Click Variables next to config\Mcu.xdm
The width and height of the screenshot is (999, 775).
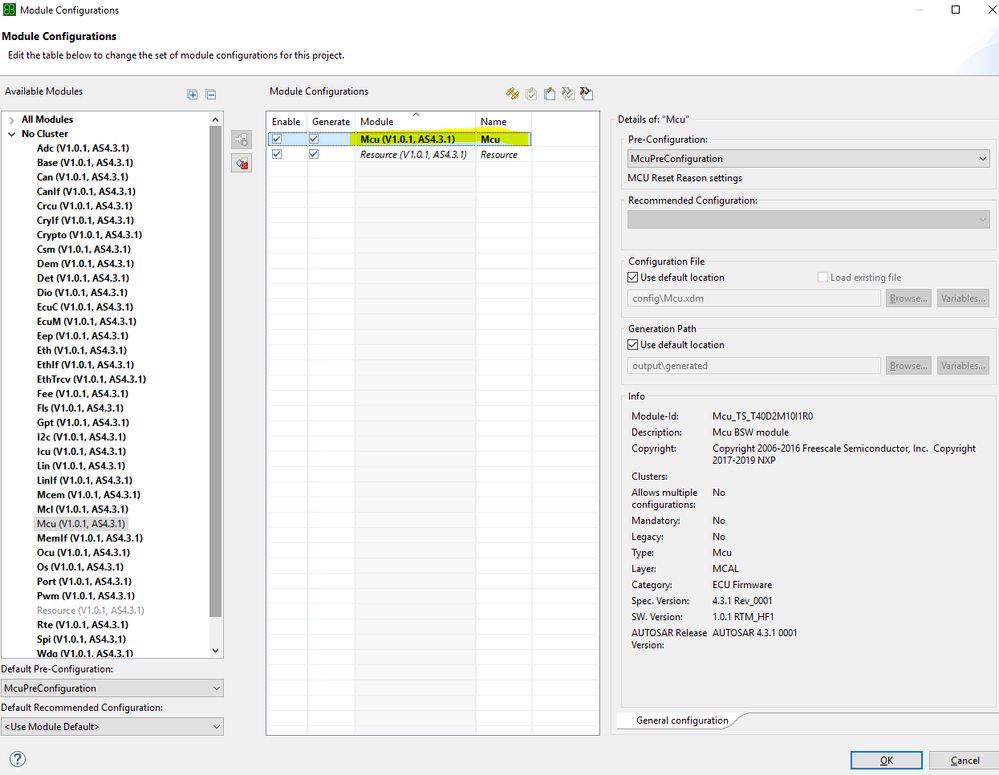coord(963,298)
